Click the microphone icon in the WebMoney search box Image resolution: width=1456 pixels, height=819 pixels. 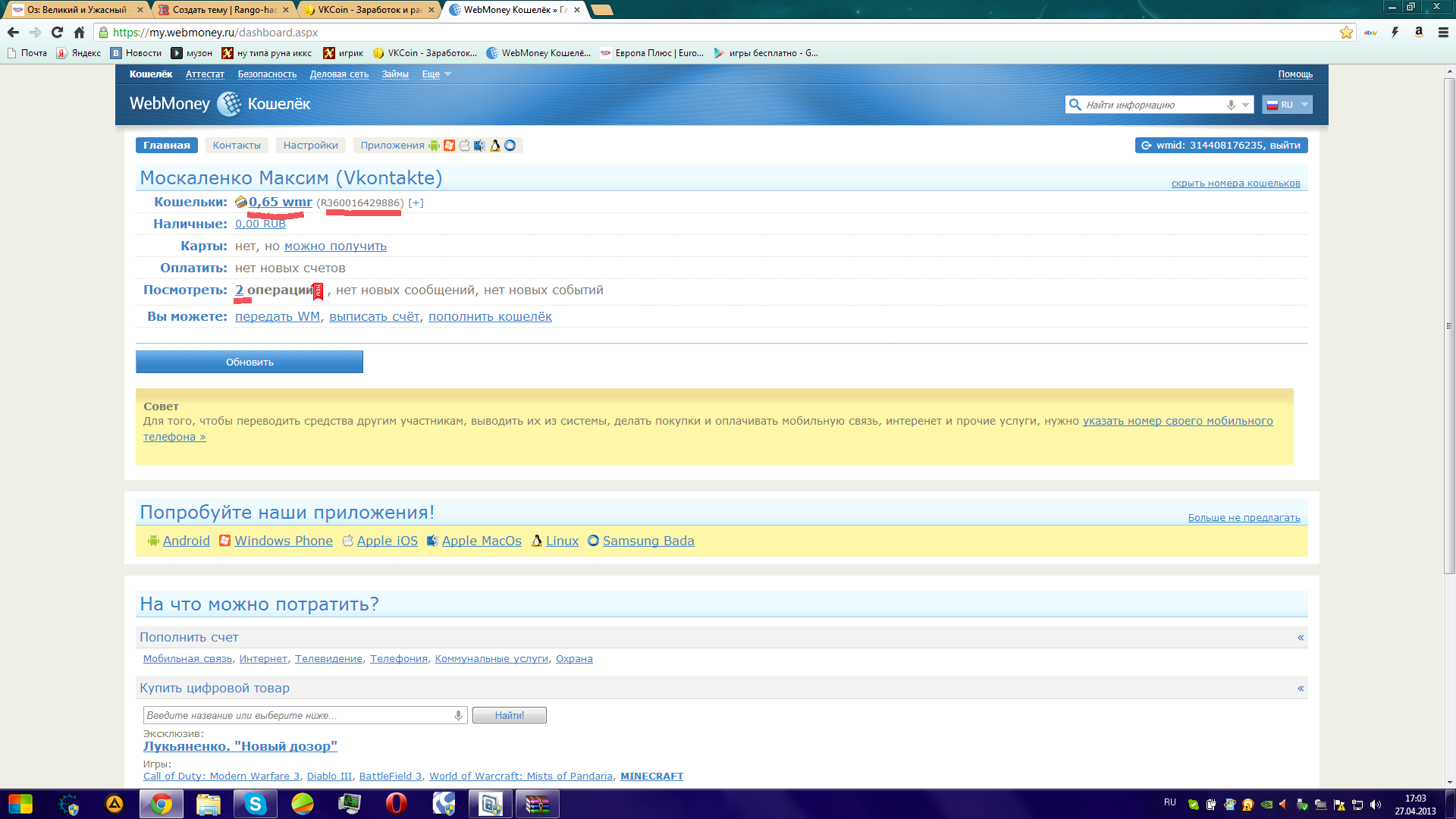coord(1231,105)
